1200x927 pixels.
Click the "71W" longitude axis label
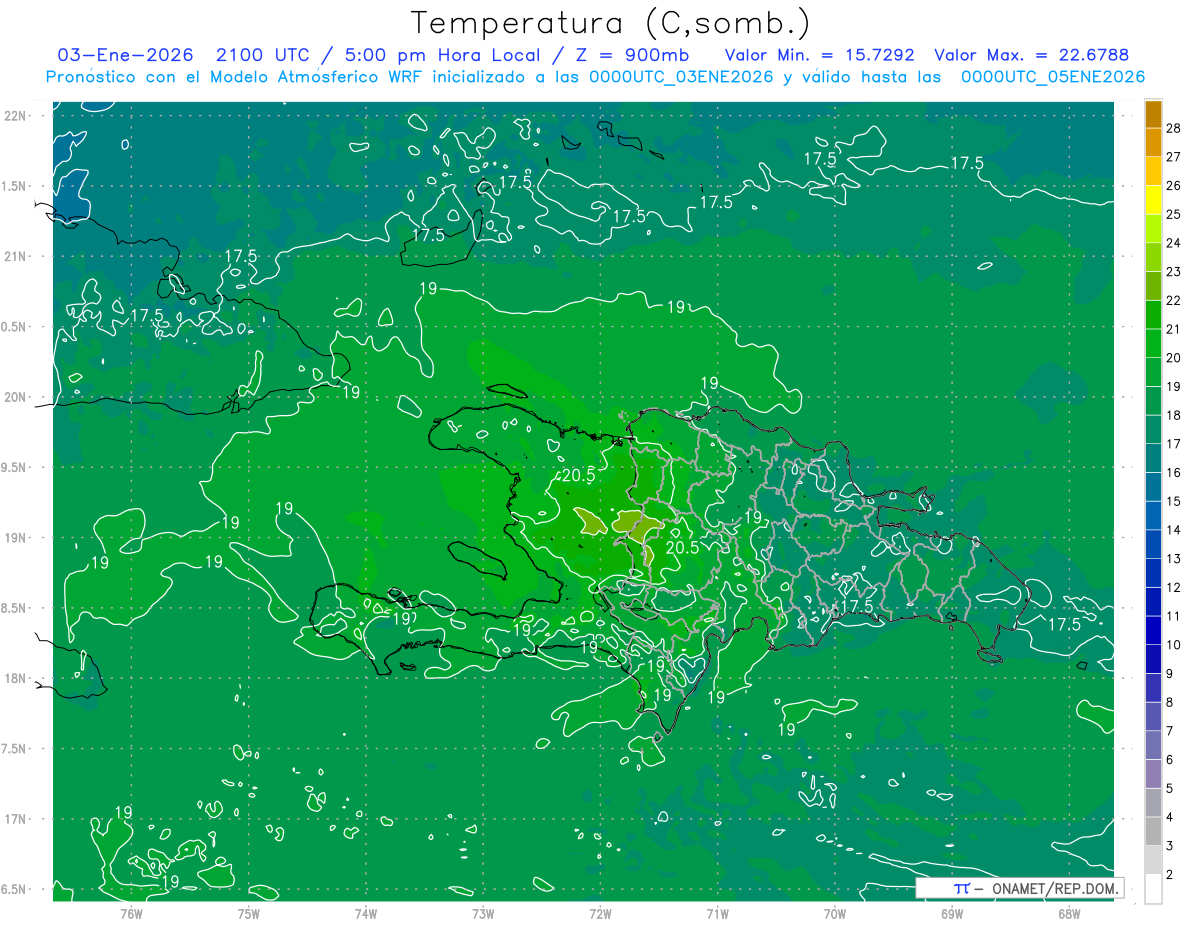point(717,913)
